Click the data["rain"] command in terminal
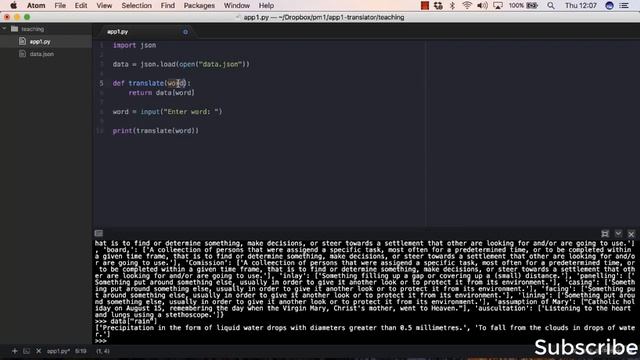This screenshot has width=640, height=360. click(133, 321)
